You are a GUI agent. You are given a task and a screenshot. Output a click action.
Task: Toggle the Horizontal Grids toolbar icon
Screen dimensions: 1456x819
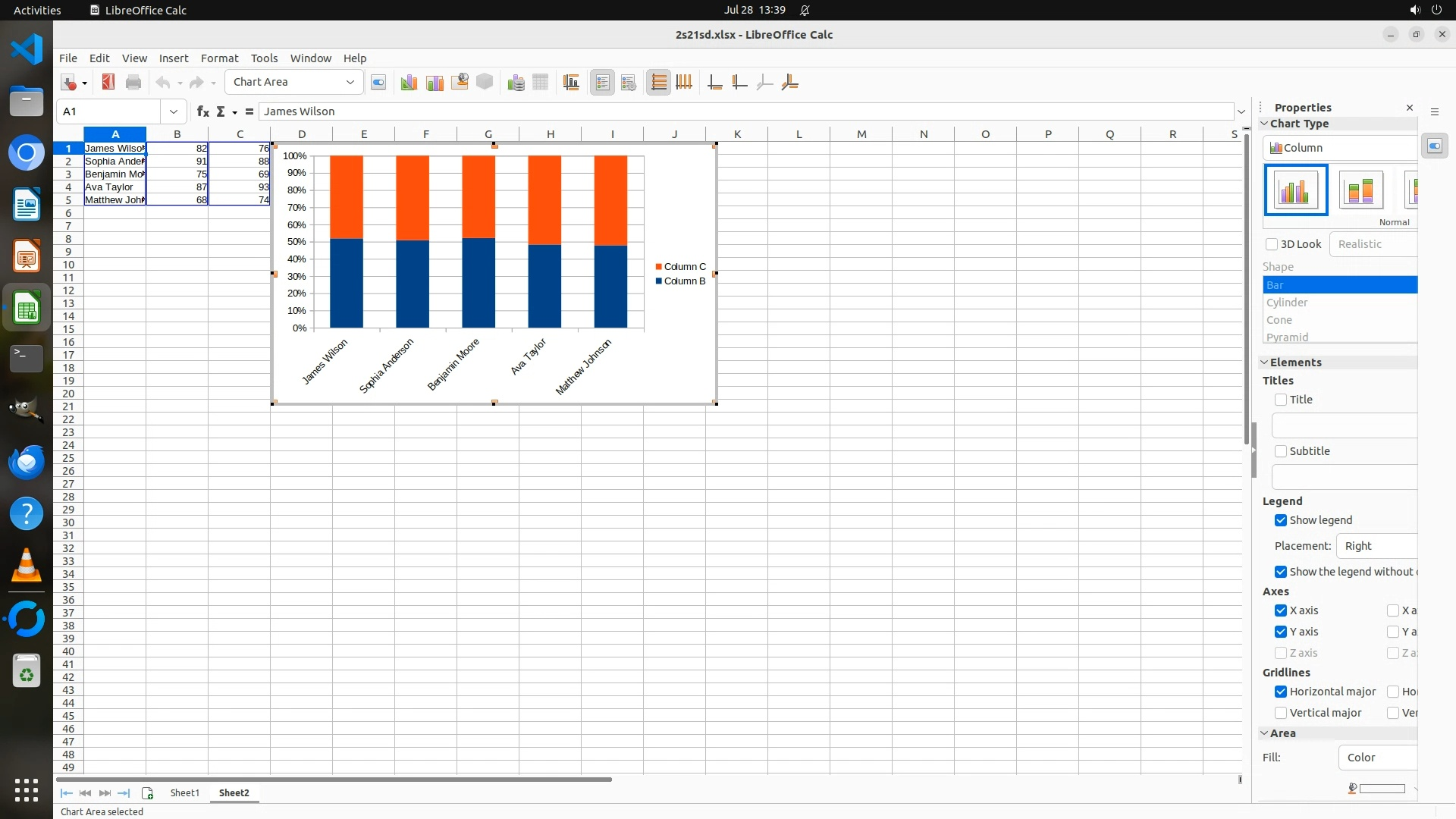(658, 83)
